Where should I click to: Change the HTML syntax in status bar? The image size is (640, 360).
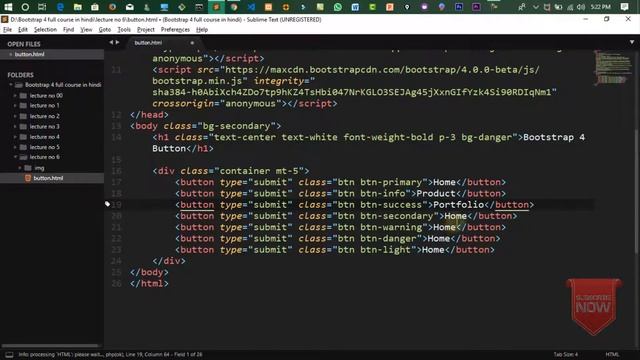pos(612,354)
